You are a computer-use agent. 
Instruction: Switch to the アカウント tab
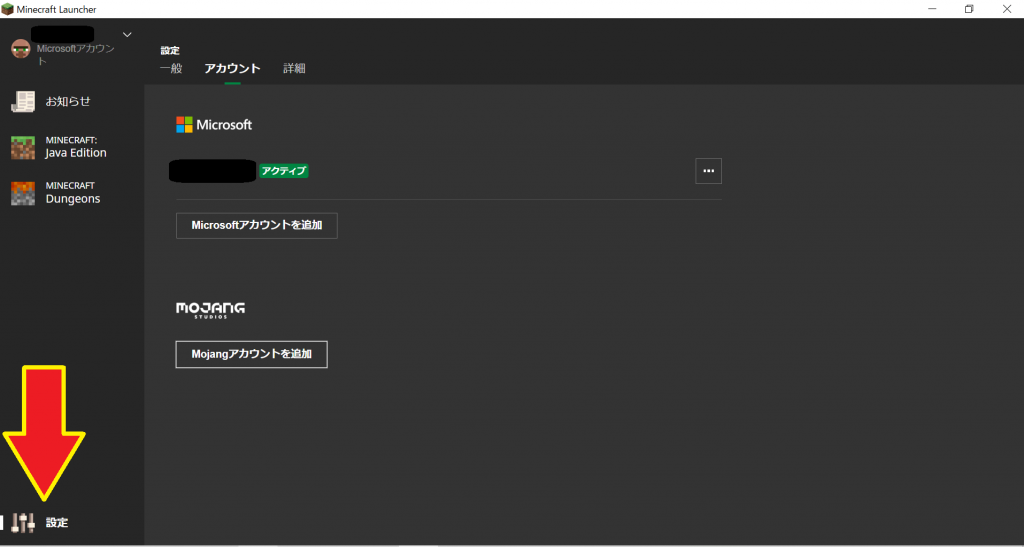click(x=232, y=68)
